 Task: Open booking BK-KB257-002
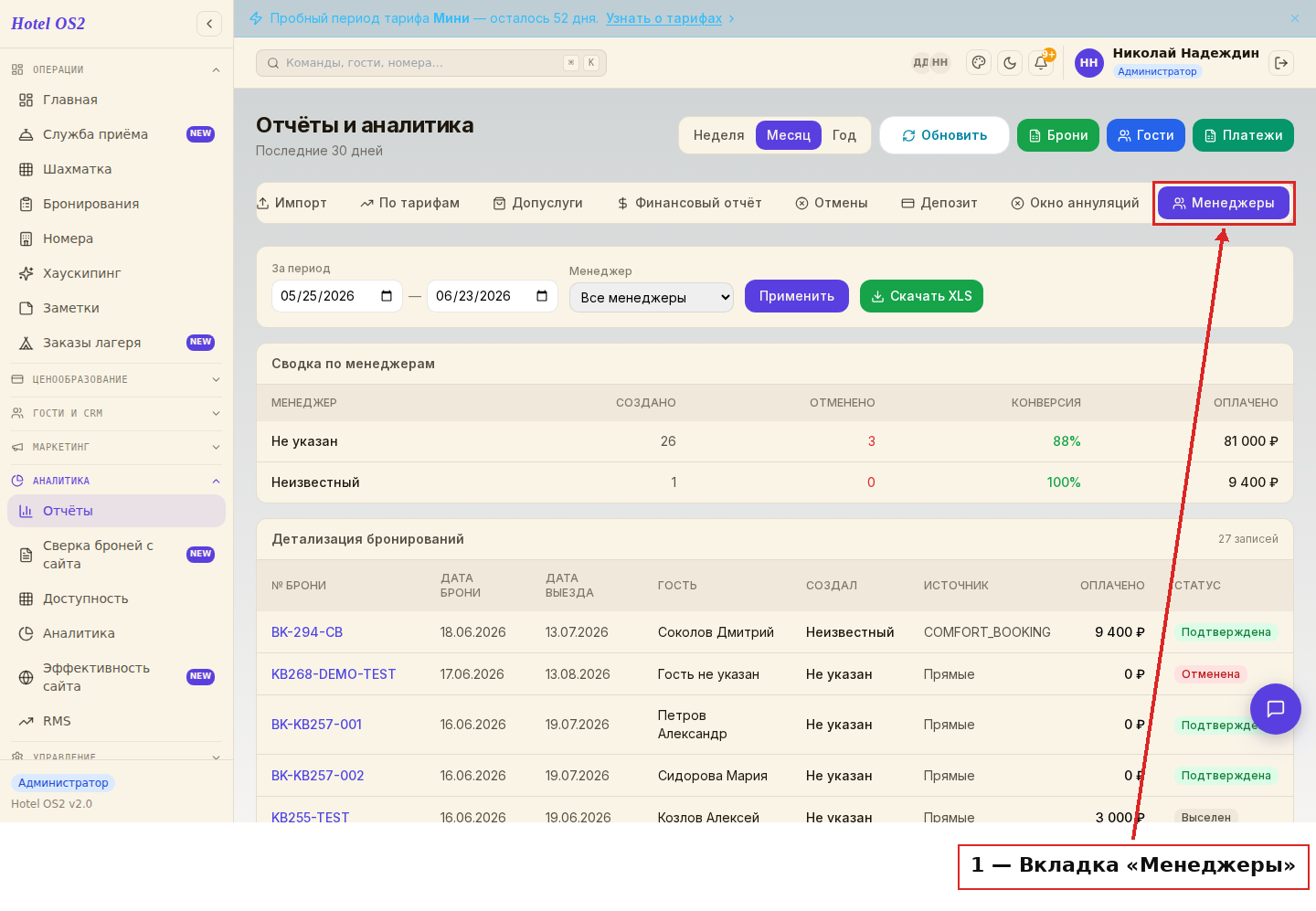point(317,776)
